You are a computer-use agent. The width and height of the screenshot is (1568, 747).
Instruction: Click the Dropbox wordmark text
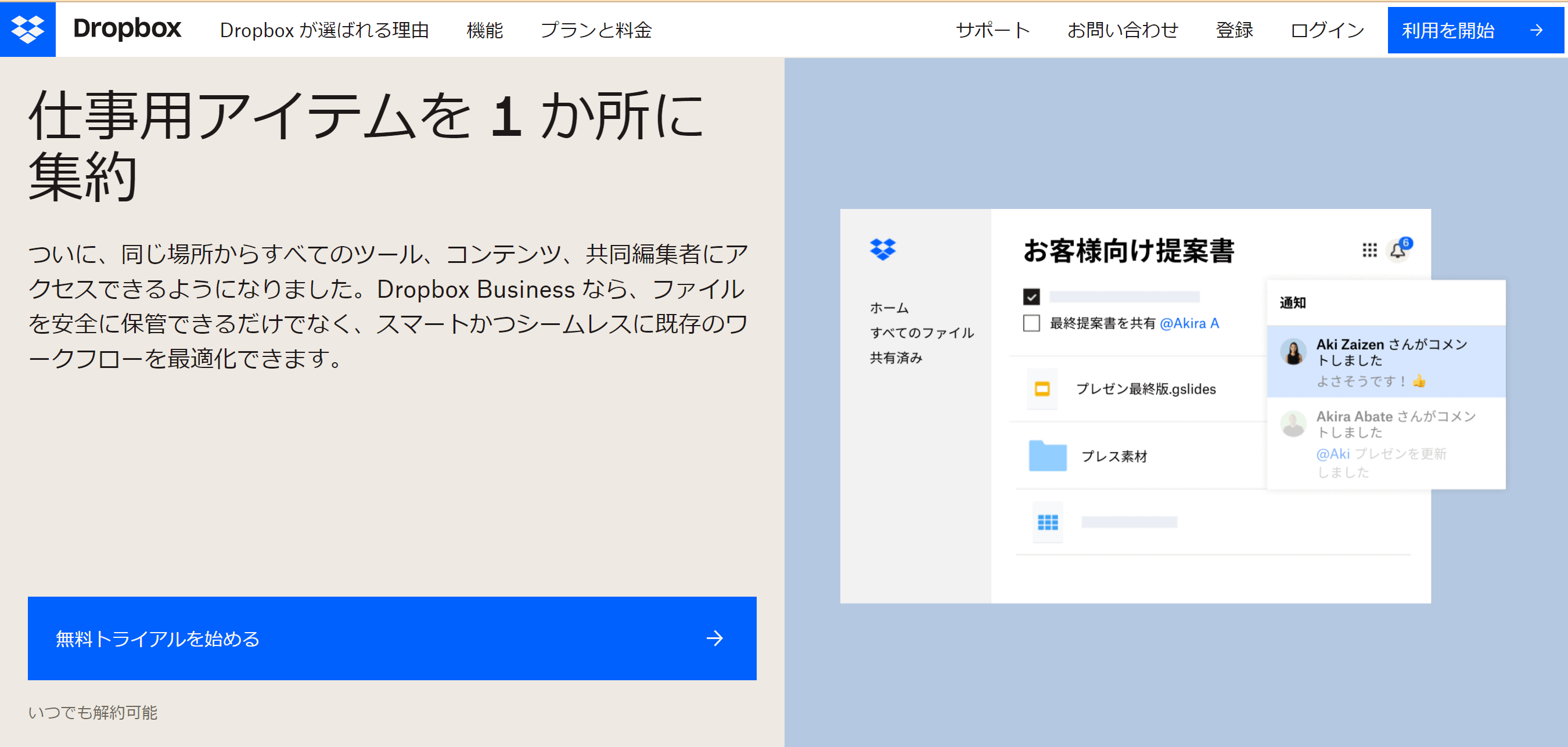click(127, 28)
